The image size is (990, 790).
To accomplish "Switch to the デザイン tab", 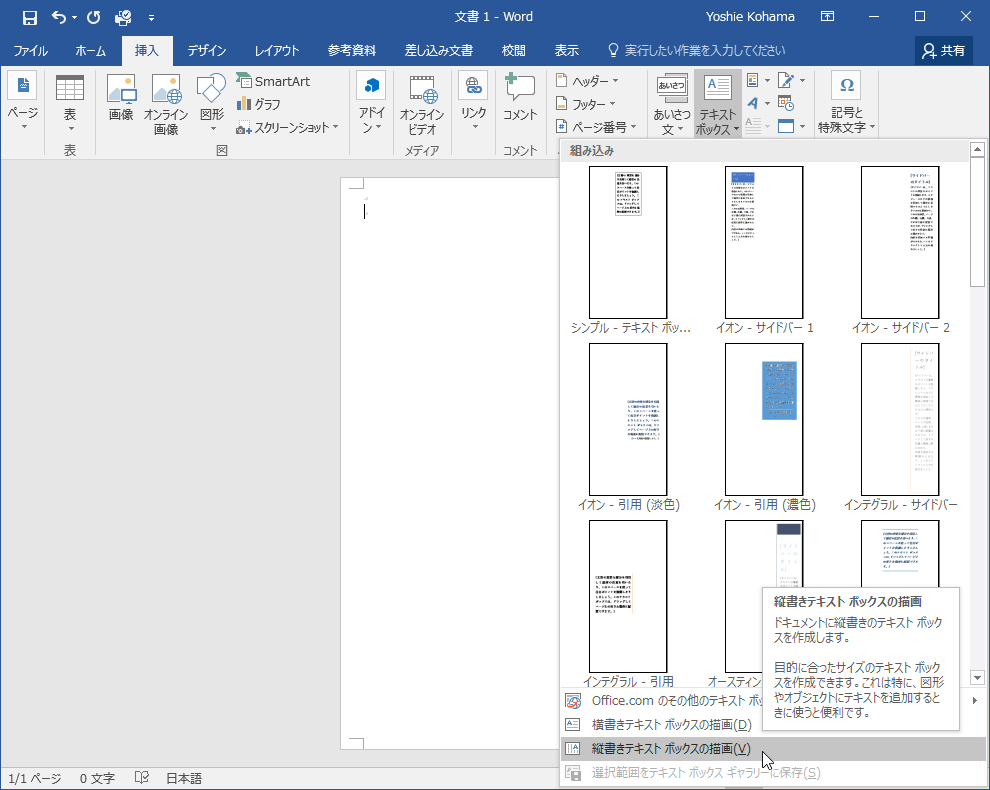I will click(207, 51).
